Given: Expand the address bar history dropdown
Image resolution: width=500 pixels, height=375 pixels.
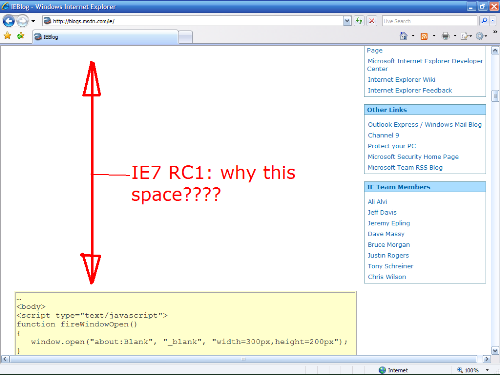Looking at the screenshot, I should (x=347, y=21).
